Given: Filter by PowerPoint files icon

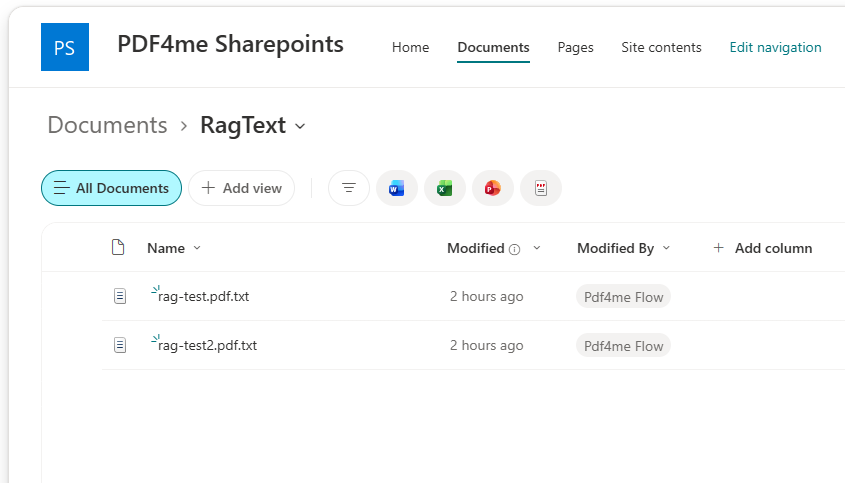Looking at the screenshot, I should coord(493,188).
